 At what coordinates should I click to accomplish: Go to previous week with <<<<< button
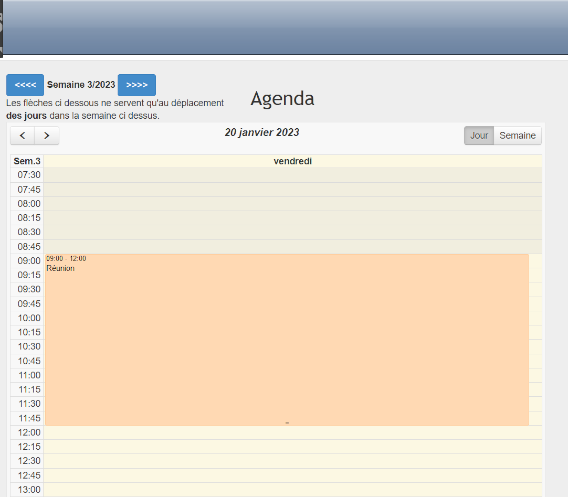click(x=25, y=85)
